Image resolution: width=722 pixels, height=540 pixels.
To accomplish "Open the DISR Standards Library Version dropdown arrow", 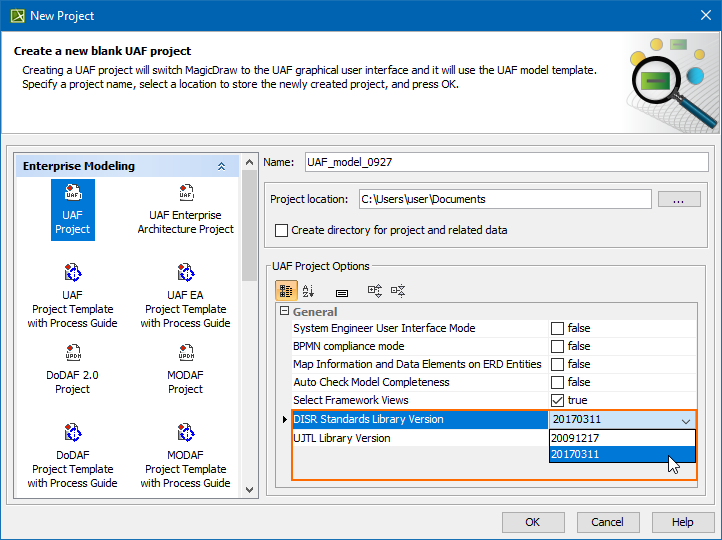I will (684, 420).
